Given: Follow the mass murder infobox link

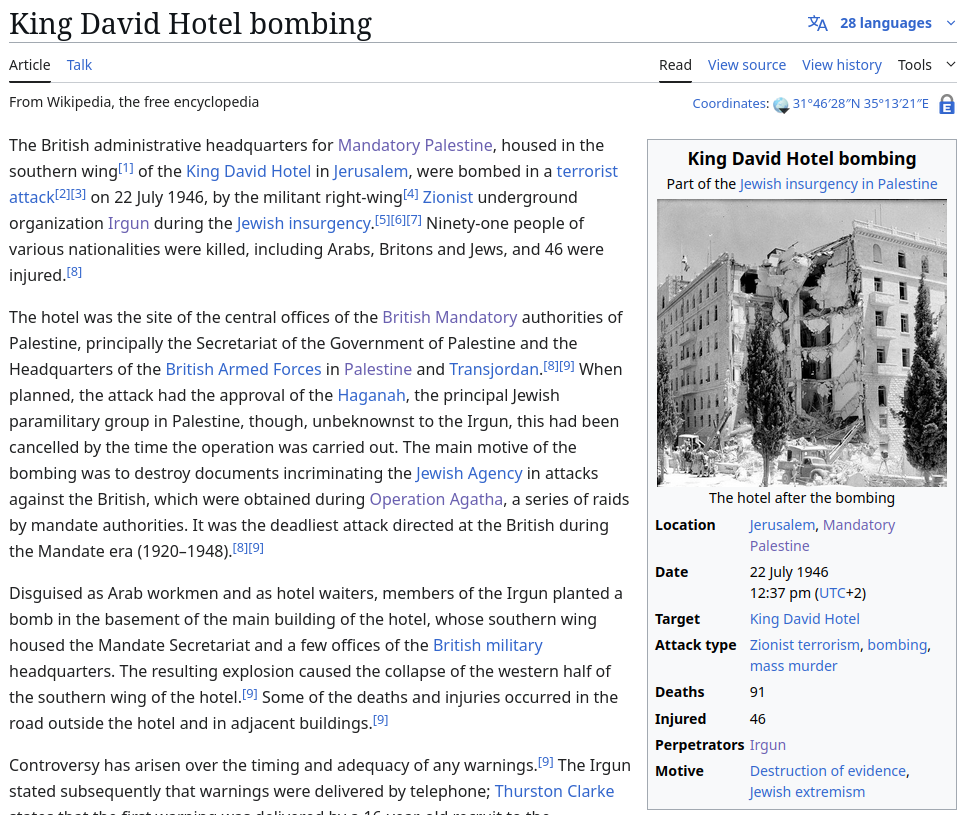Looking at the screenshot, I should click(x=793, y=666).
